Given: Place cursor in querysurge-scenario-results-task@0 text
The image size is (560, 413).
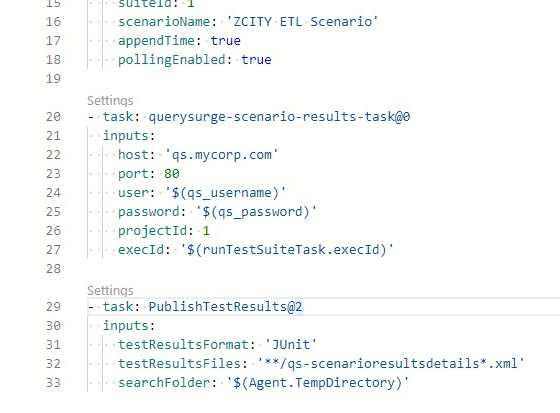Looking at the screenshot, I should (279, 117).
